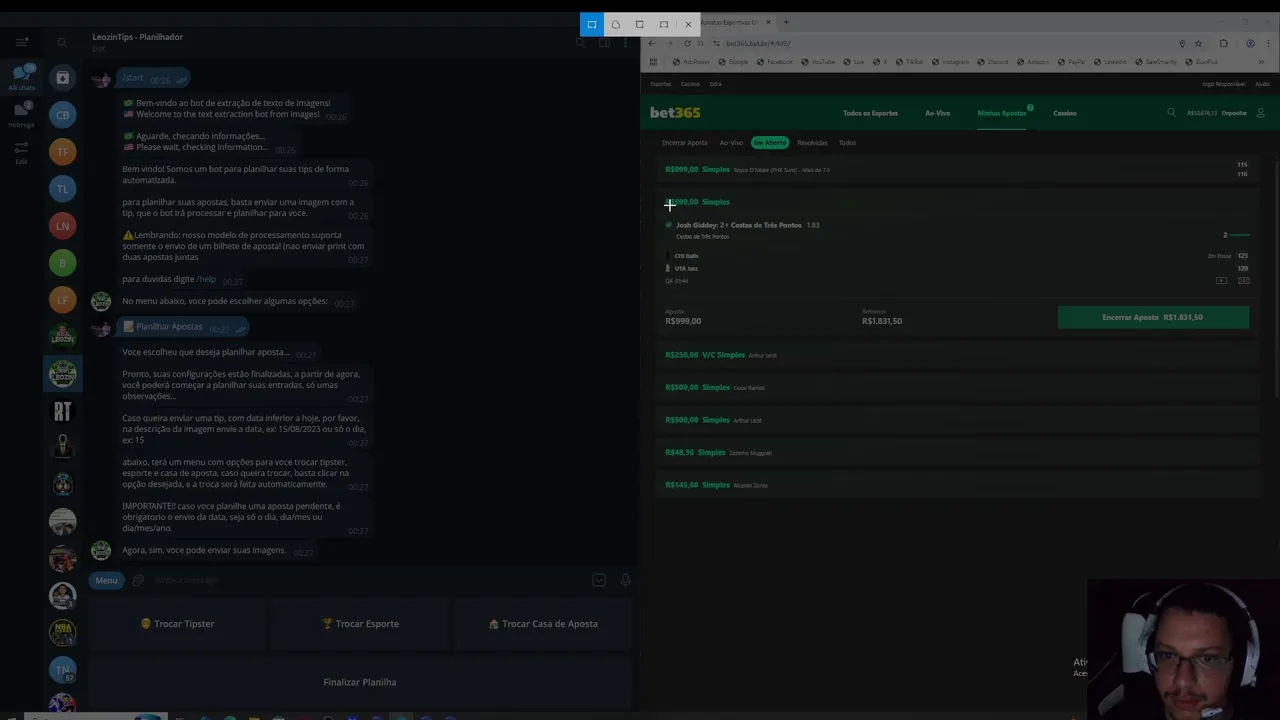Open TikTok bookmark
This screenshot has width=1280, height=720.
pyautogui.click(x=909, y=62)
